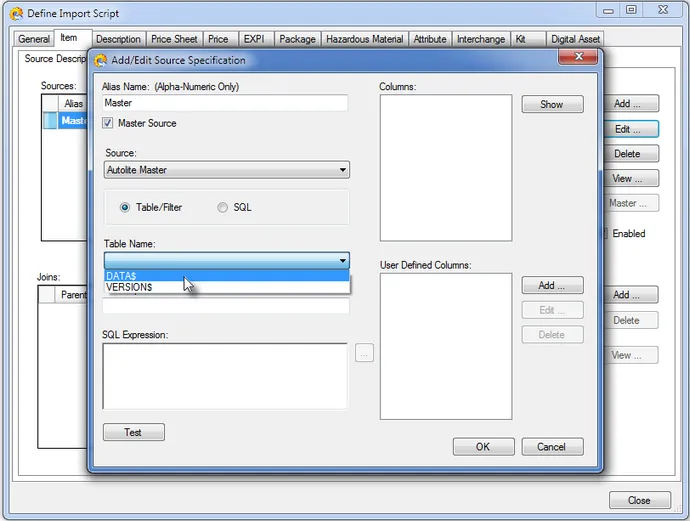Screen dimensions: 690x521
Task: Click inside the Alias Name field
Action: coord(225,103)
